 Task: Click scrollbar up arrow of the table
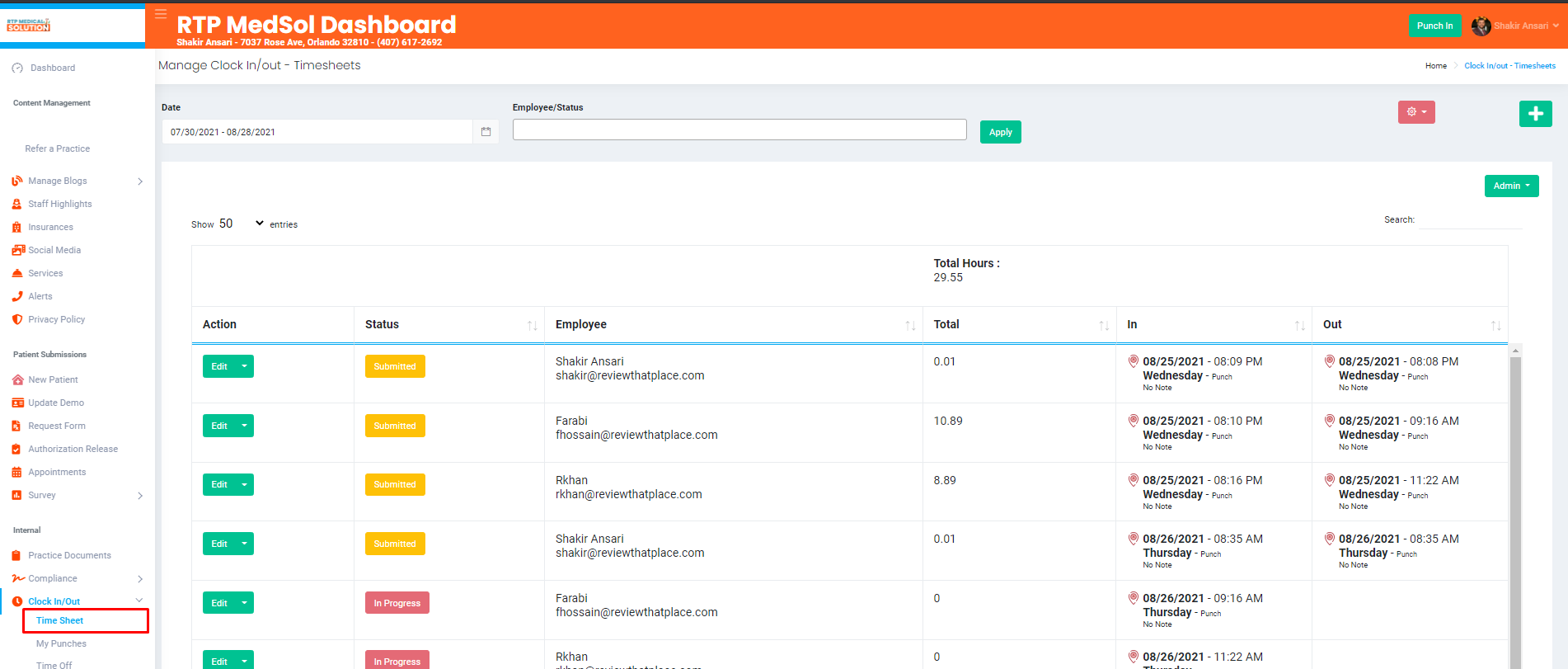click(1515, 351)
